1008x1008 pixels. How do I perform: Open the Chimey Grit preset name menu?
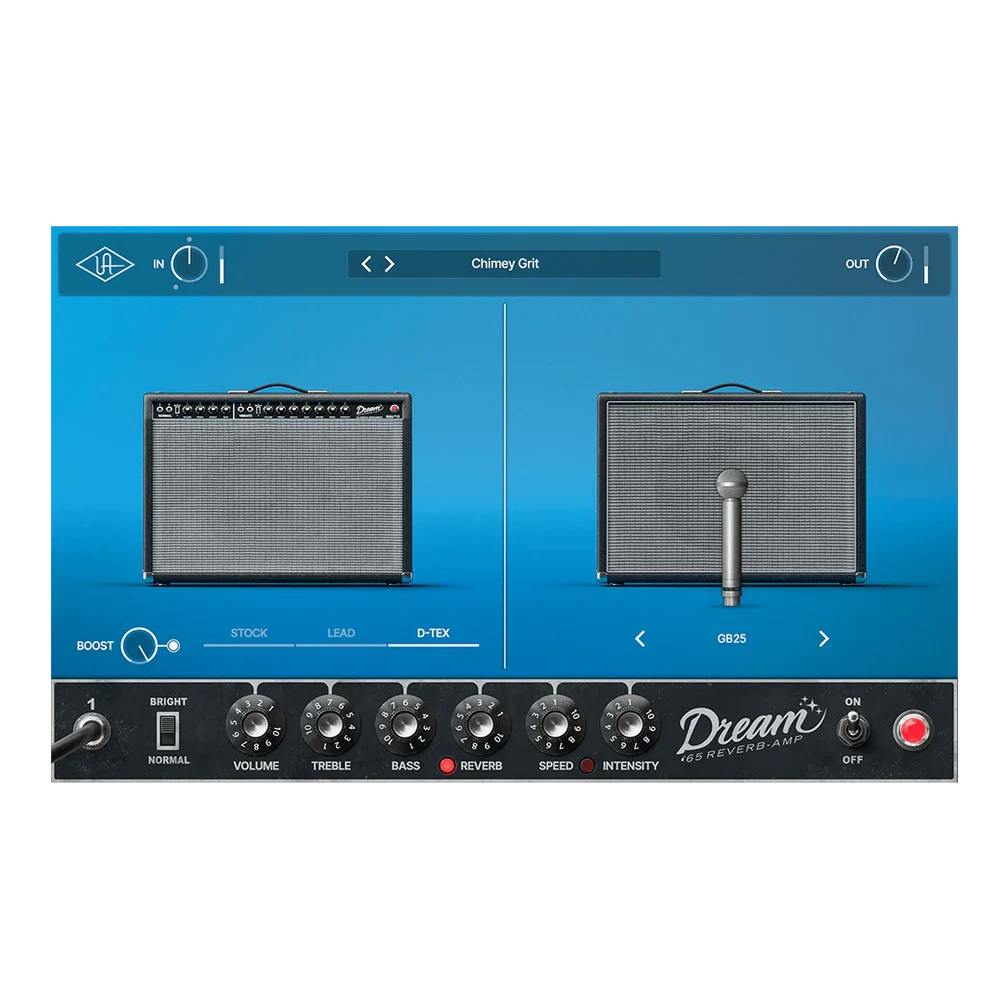click(505, 264)
